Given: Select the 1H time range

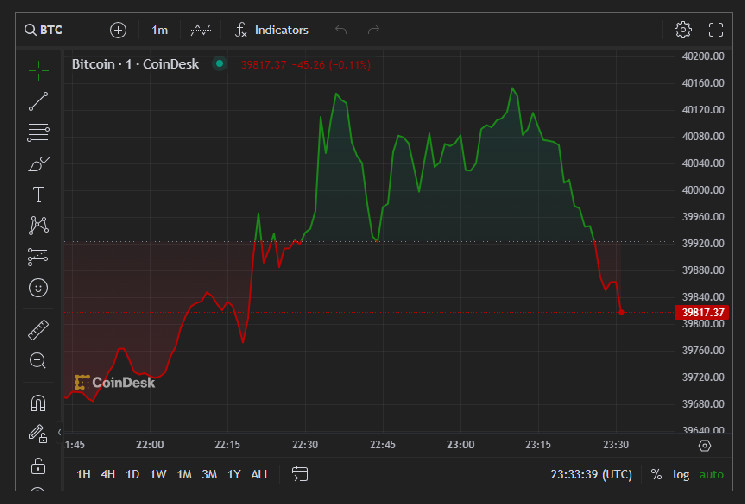Looking at the screenshot, I should click(x=84, y=474).
